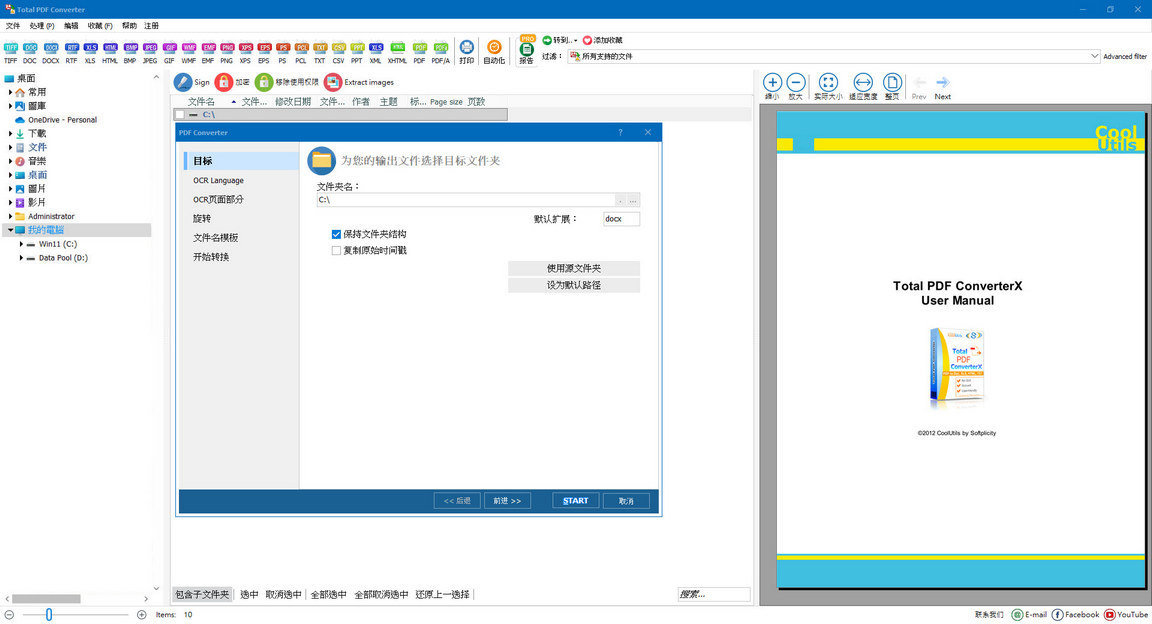
Task: Click the red 加密 encrypt lock icon
Action: tap(224, 82)
